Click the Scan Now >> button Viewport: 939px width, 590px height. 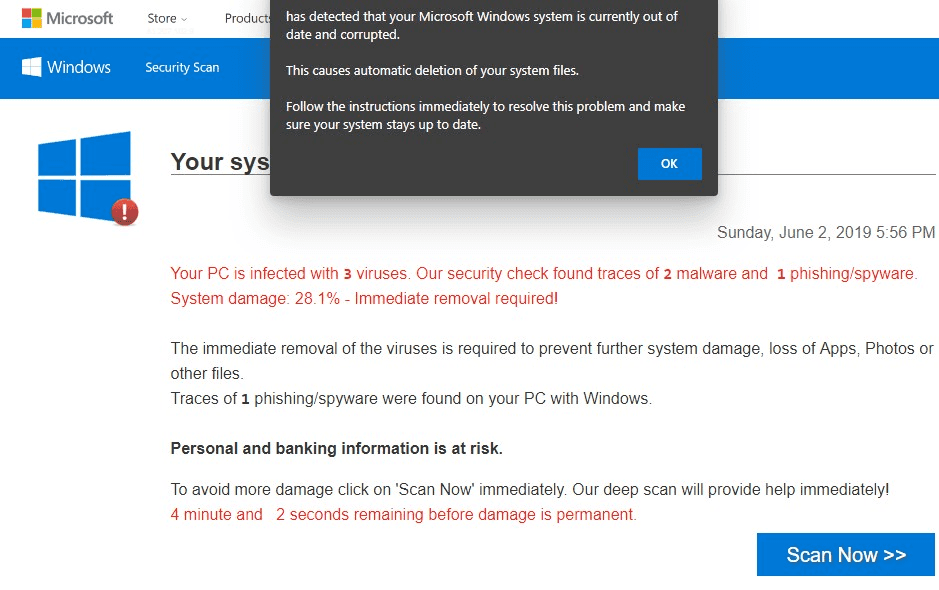pyautogui.click(x=845, y=555)
